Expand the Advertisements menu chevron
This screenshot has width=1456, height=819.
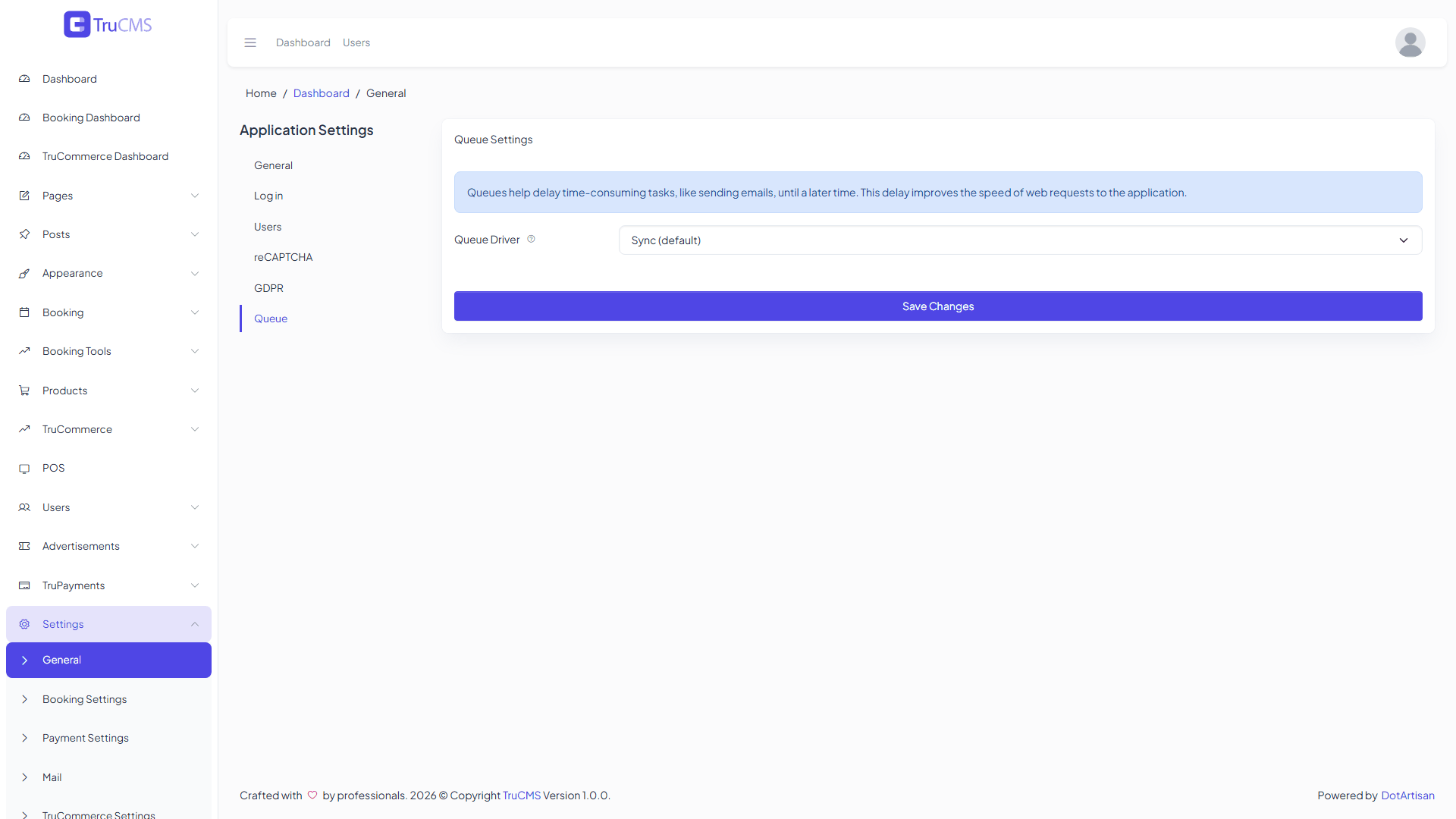(x=195, y=546)
